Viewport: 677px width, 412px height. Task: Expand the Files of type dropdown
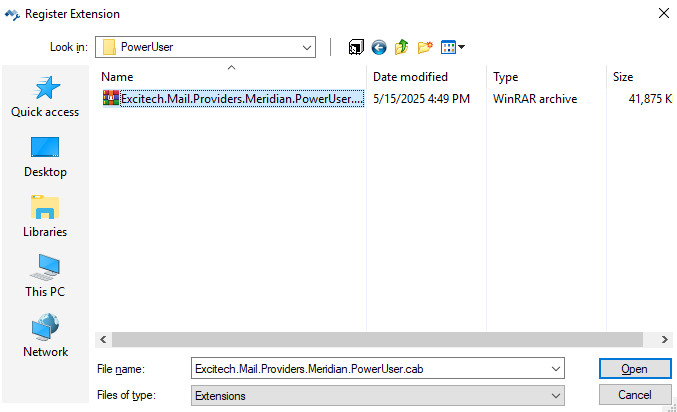pos(556,396)
